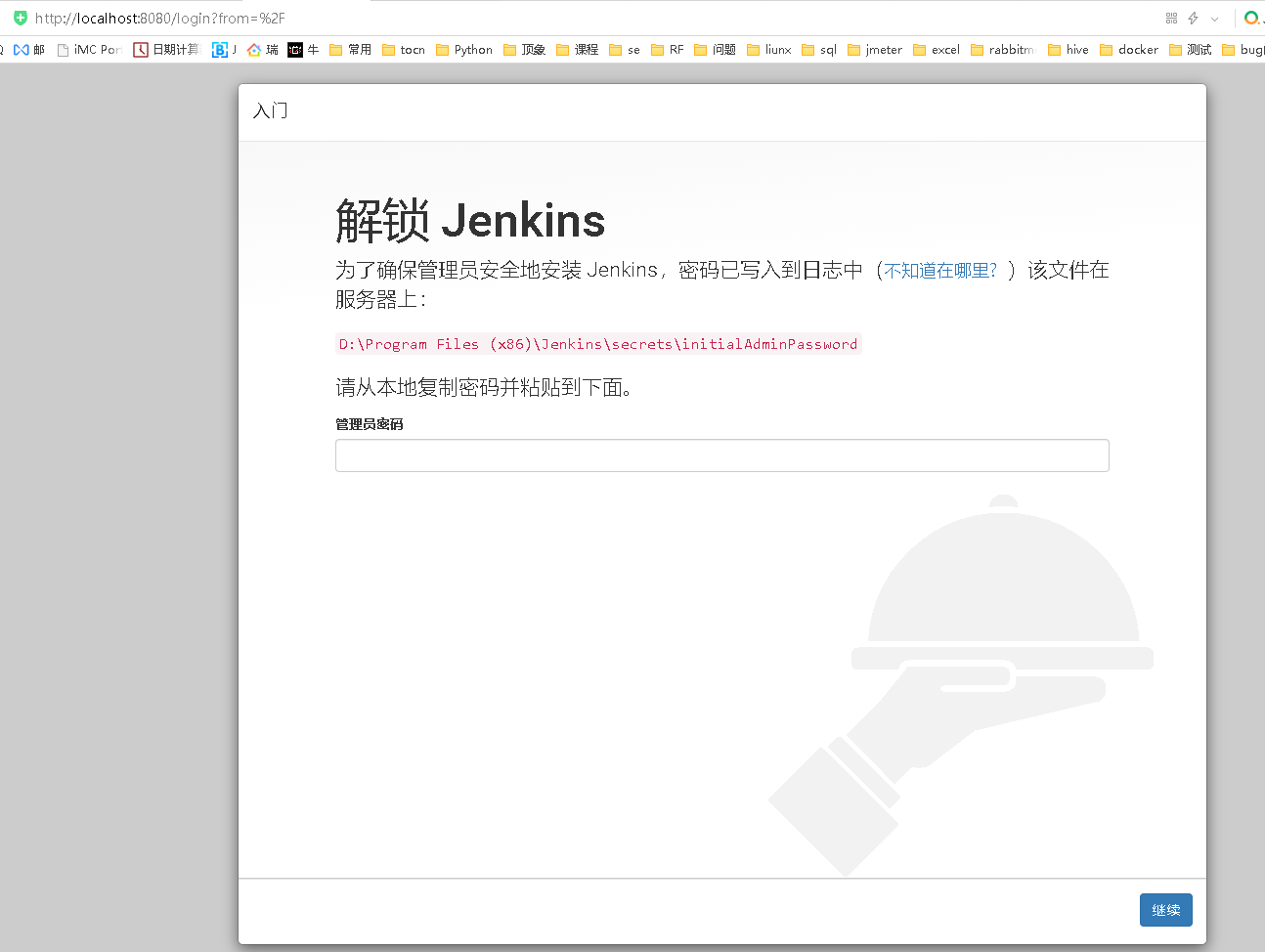This screenshot has height=952, width=1265.
Task: Open the se bookmark folder
Action: point(625,50)
